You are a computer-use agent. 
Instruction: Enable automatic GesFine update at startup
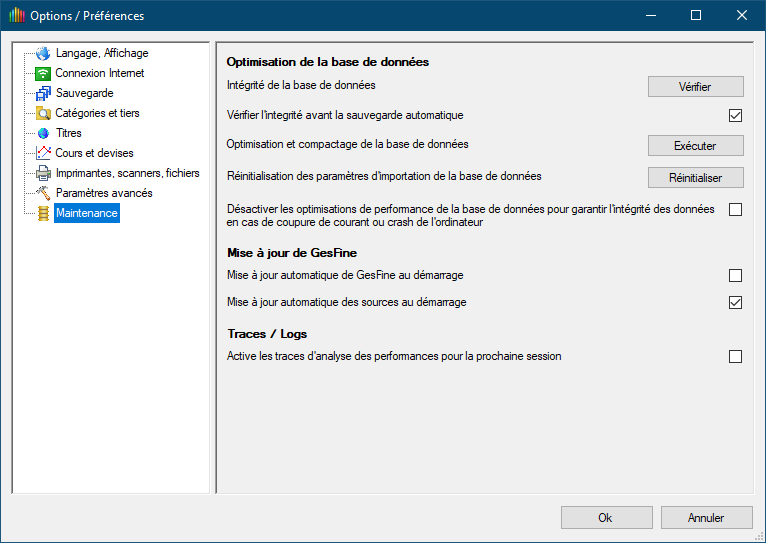point(735,275)
